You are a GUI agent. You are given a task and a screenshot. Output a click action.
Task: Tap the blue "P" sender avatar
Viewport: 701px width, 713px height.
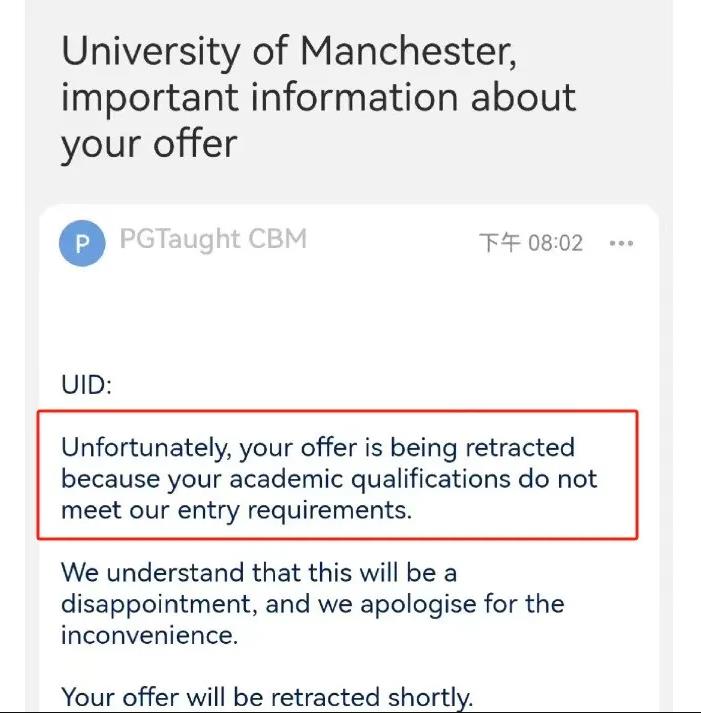click(83, 244)
